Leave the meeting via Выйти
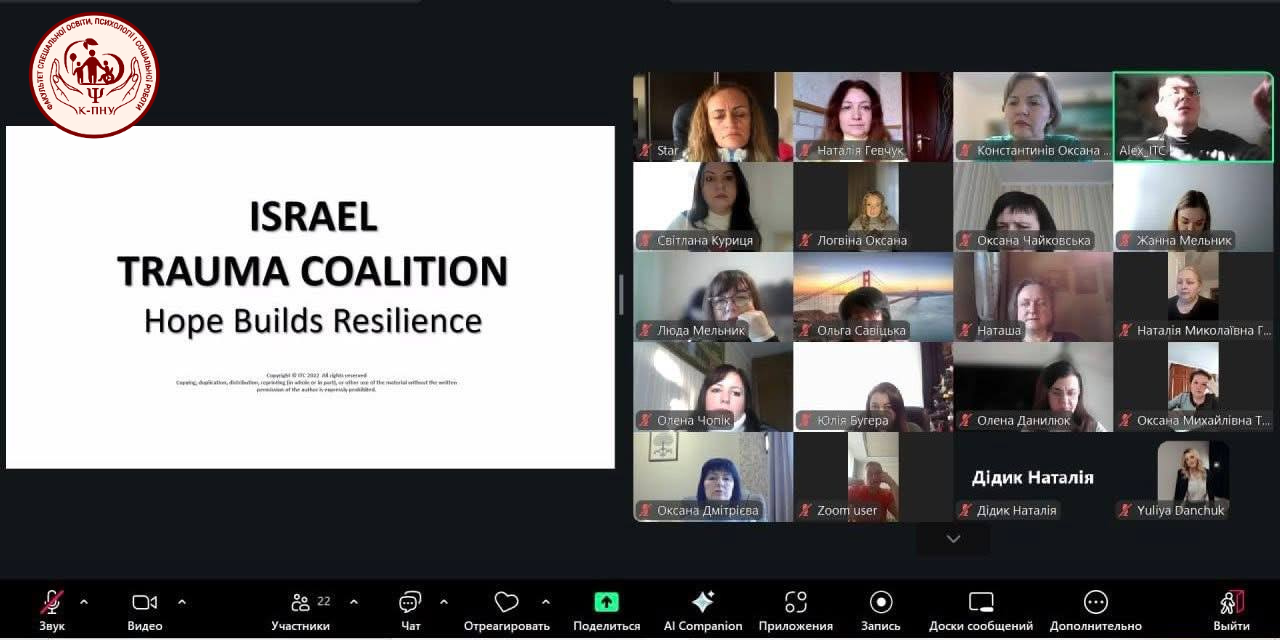 [x=1231, y=603]
